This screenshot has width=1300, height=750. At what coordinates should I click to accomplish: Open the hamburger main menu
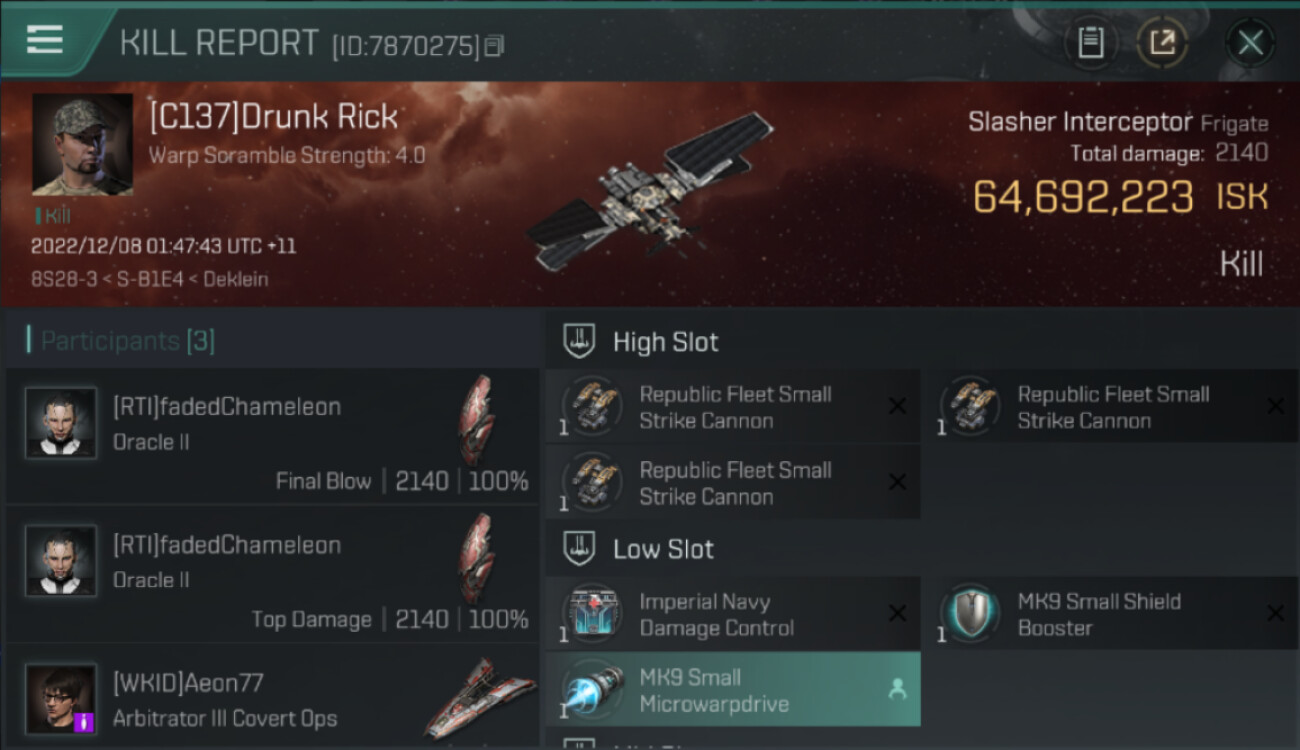point(45,40)
